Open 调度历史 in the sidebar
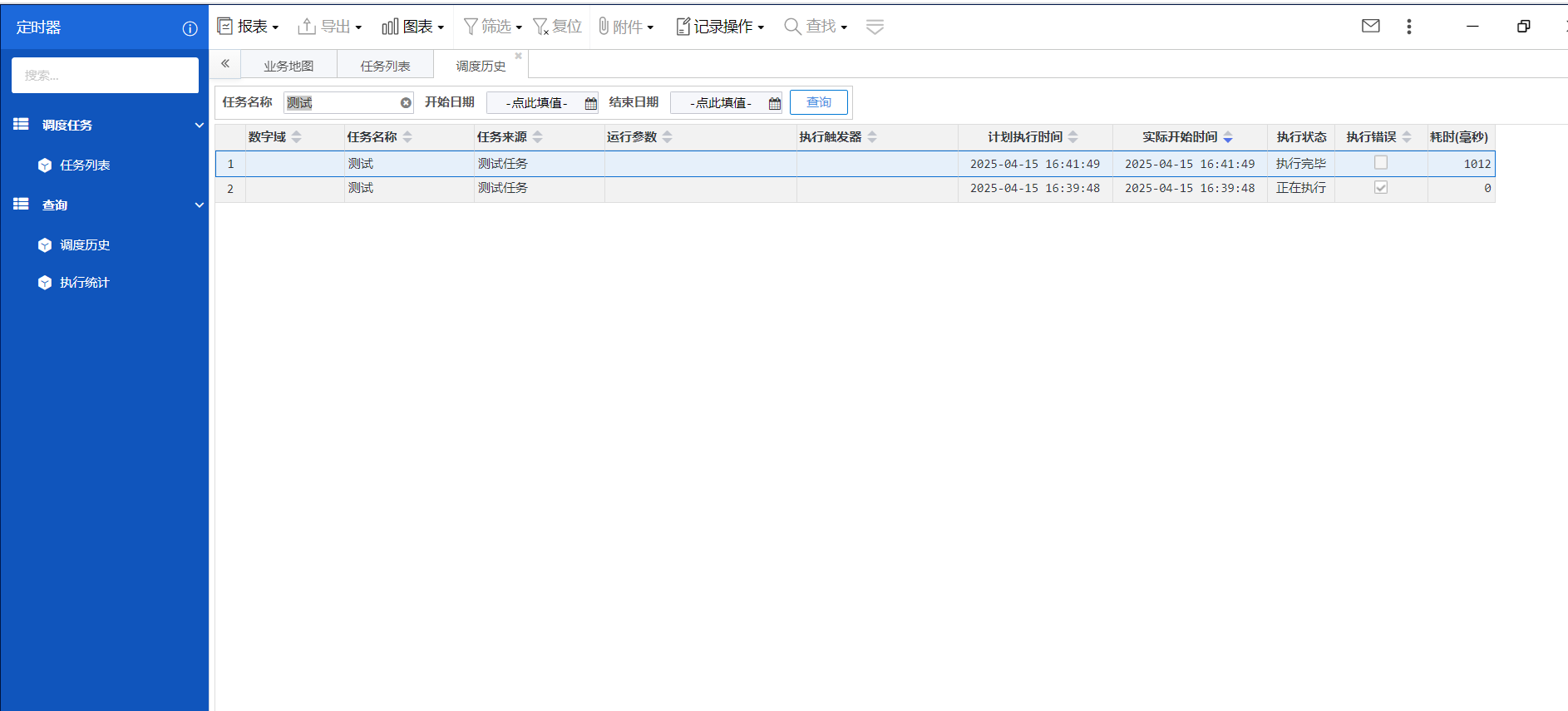This screenshot has width=1568, height=711. 84,244
